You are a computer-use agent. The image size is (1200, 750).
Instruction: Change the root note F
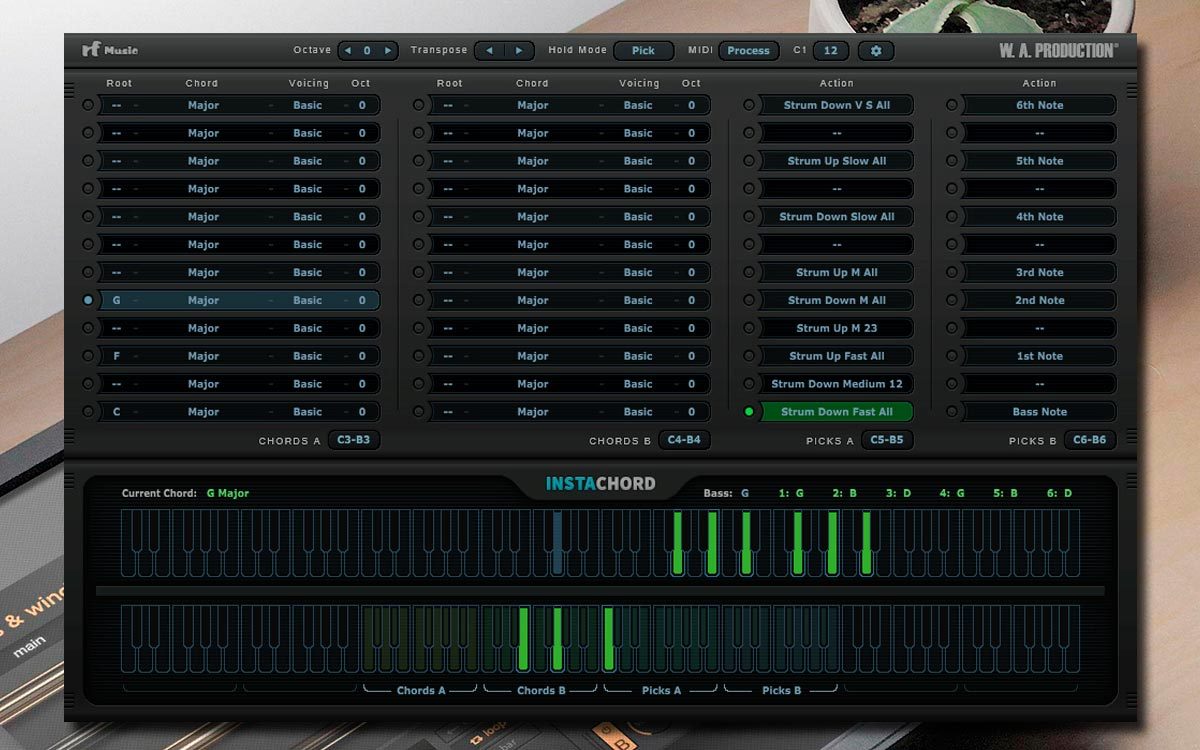[117, 356]
